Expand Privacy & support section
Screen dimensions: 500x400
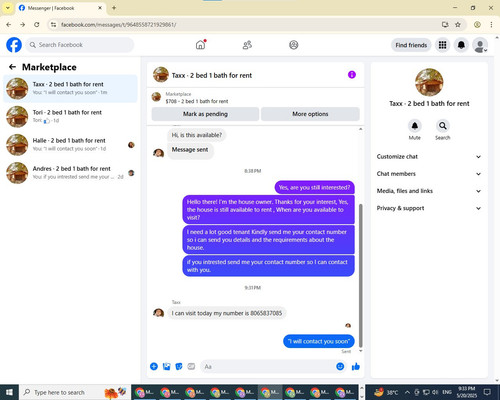pos(429,208)
